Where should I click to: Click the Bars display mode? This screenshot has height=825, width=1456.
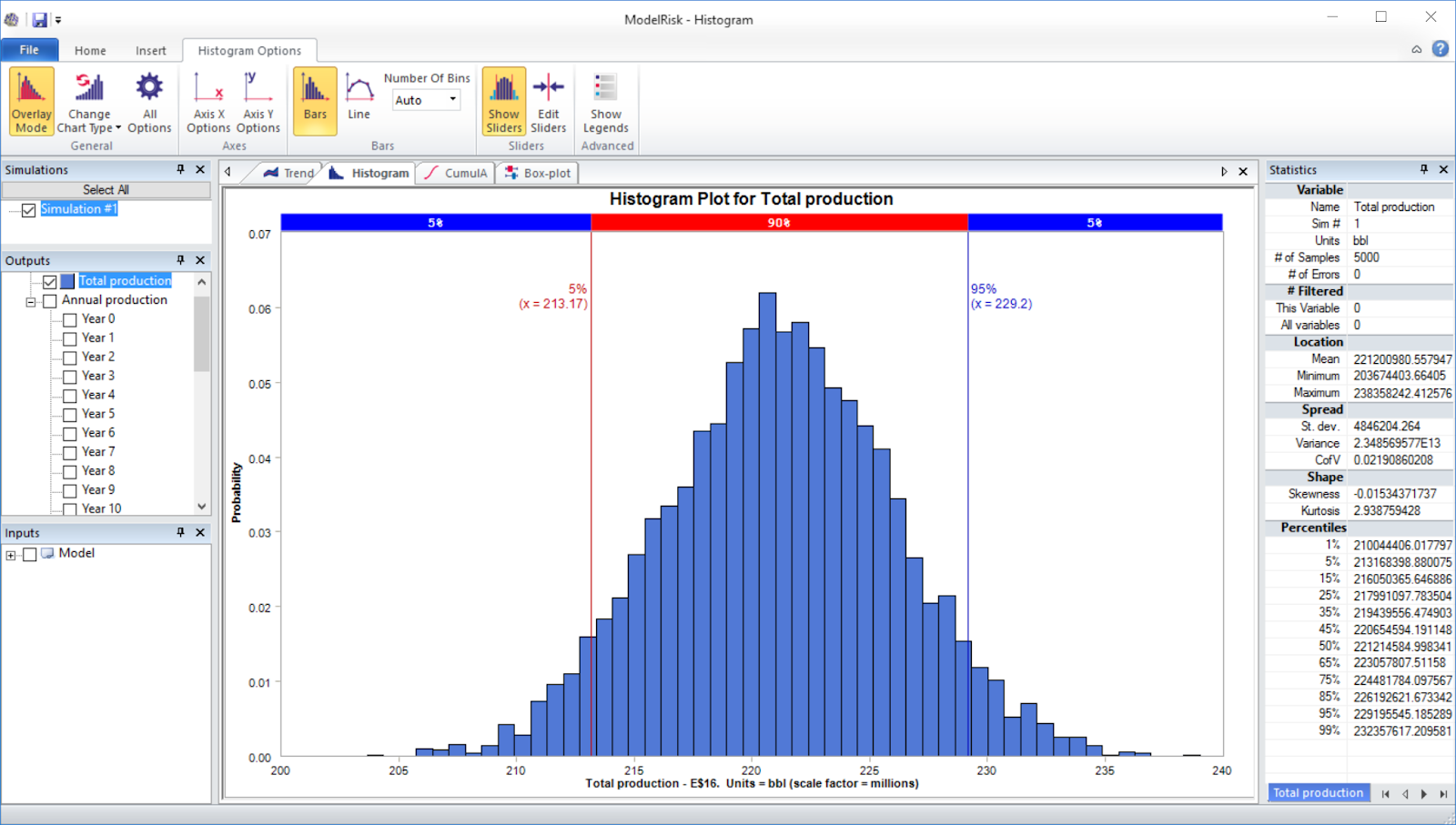[314, 101]
